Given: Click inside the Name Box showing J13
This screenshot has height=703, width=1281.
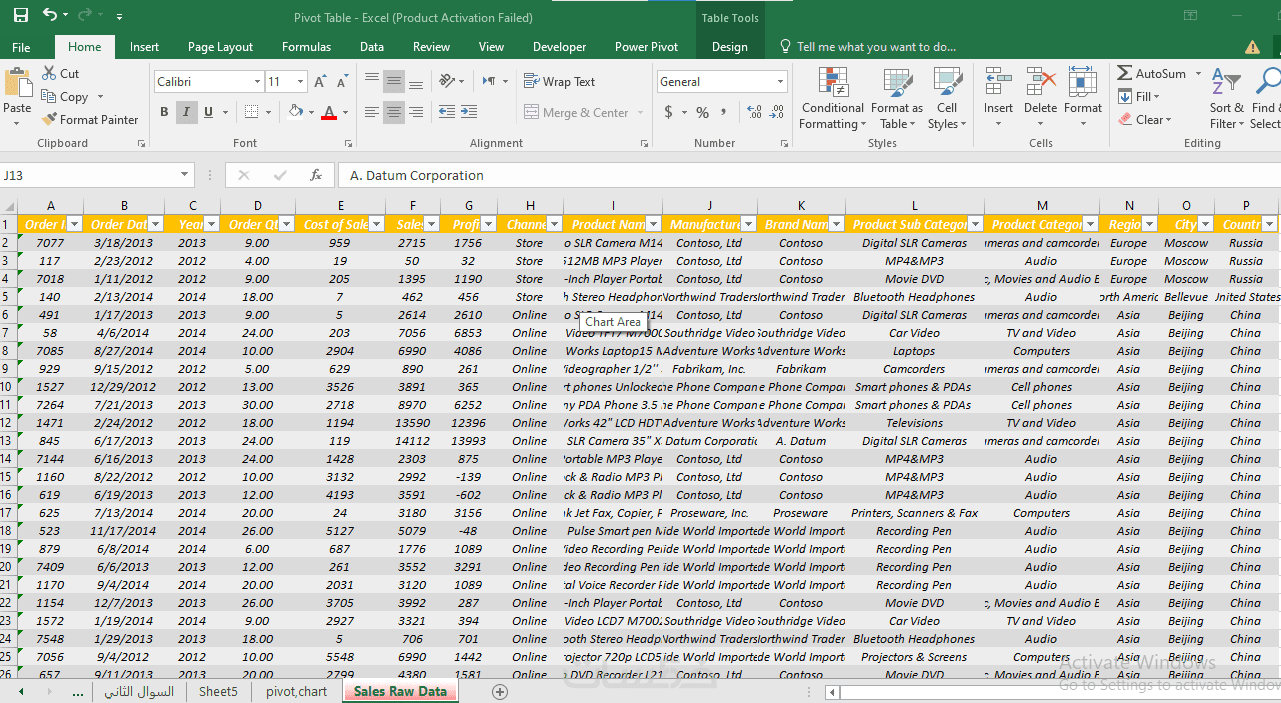Looking at the screenshot, I should point(88,176).
